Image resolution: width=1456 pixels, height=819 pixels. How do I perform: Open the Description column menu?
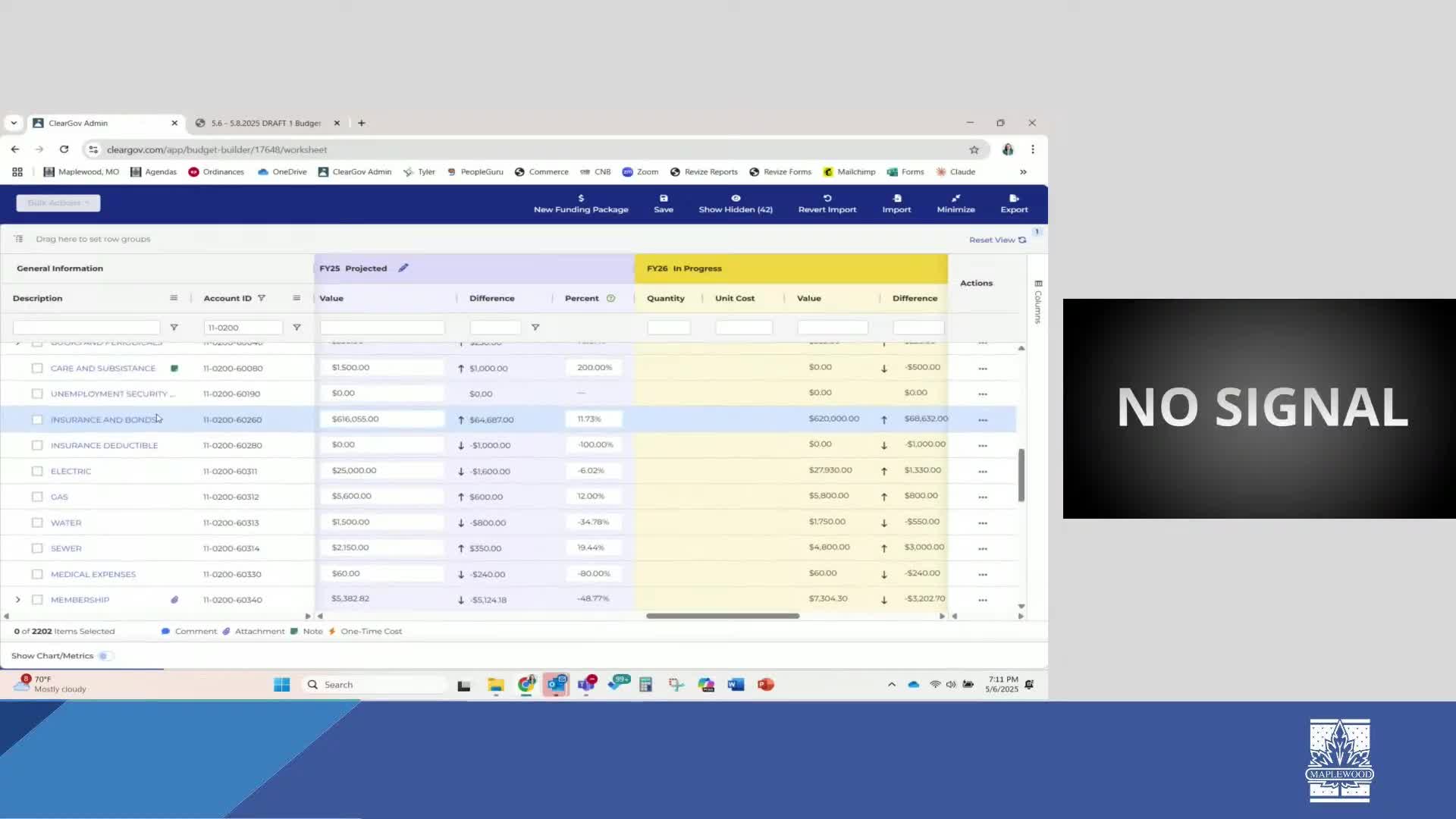[174, 298]
